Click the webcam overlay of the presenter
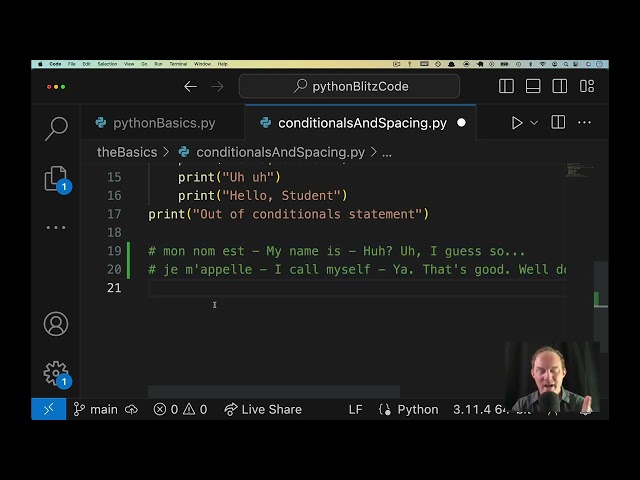 [x=553, y=376]
